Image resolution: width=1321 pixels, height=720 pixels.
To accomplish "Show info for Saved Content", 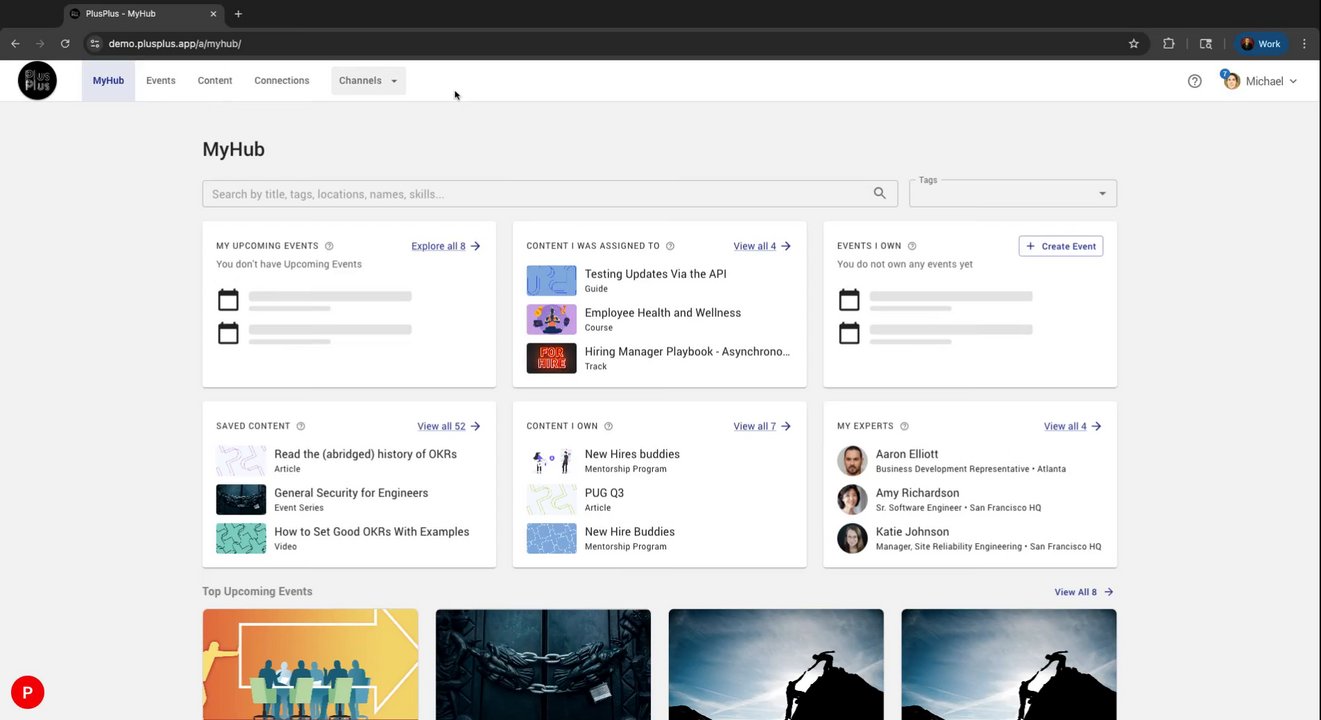I will point(301,426).
